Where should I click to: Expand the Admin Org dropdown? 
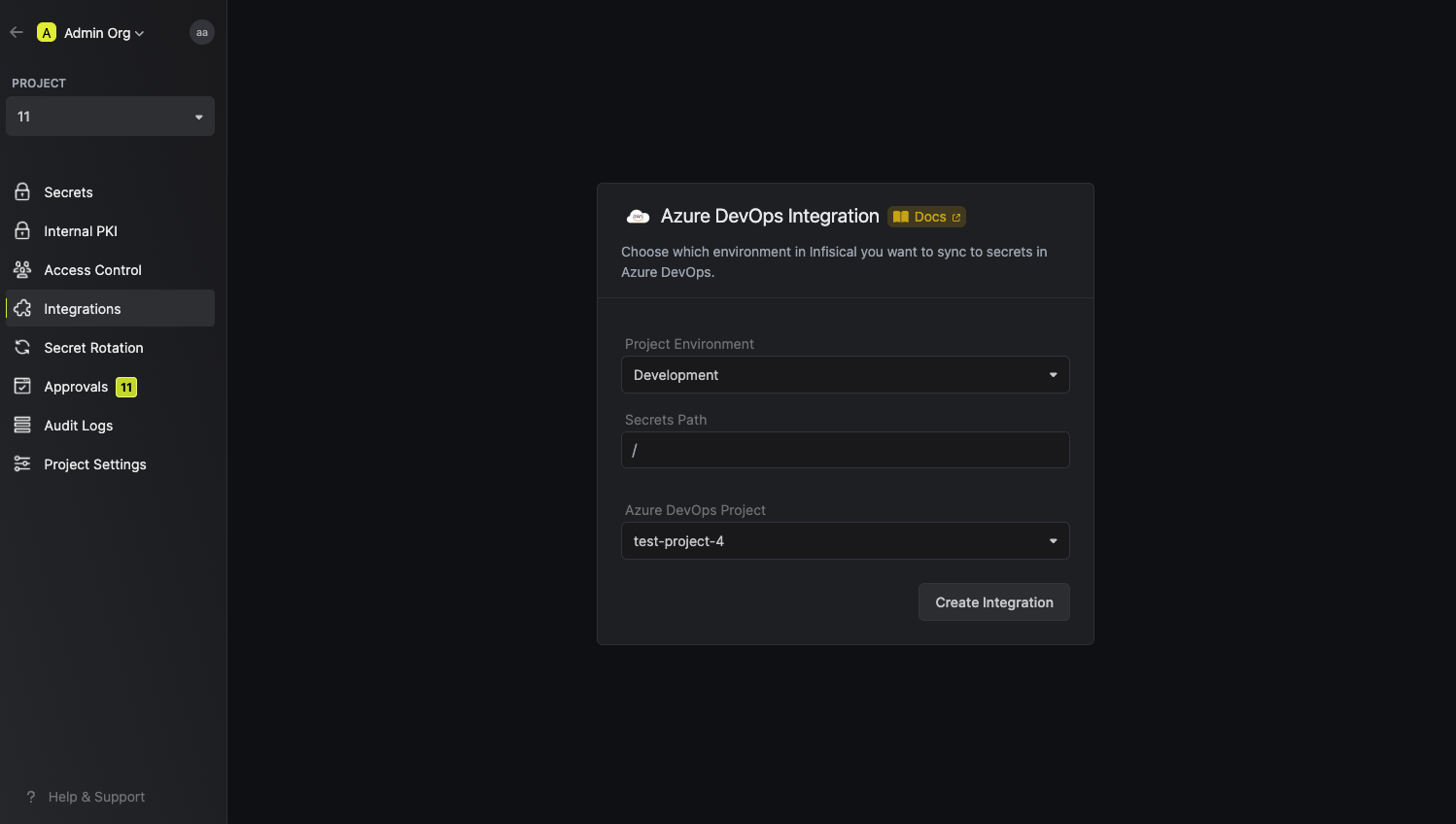tap(104, 32)
